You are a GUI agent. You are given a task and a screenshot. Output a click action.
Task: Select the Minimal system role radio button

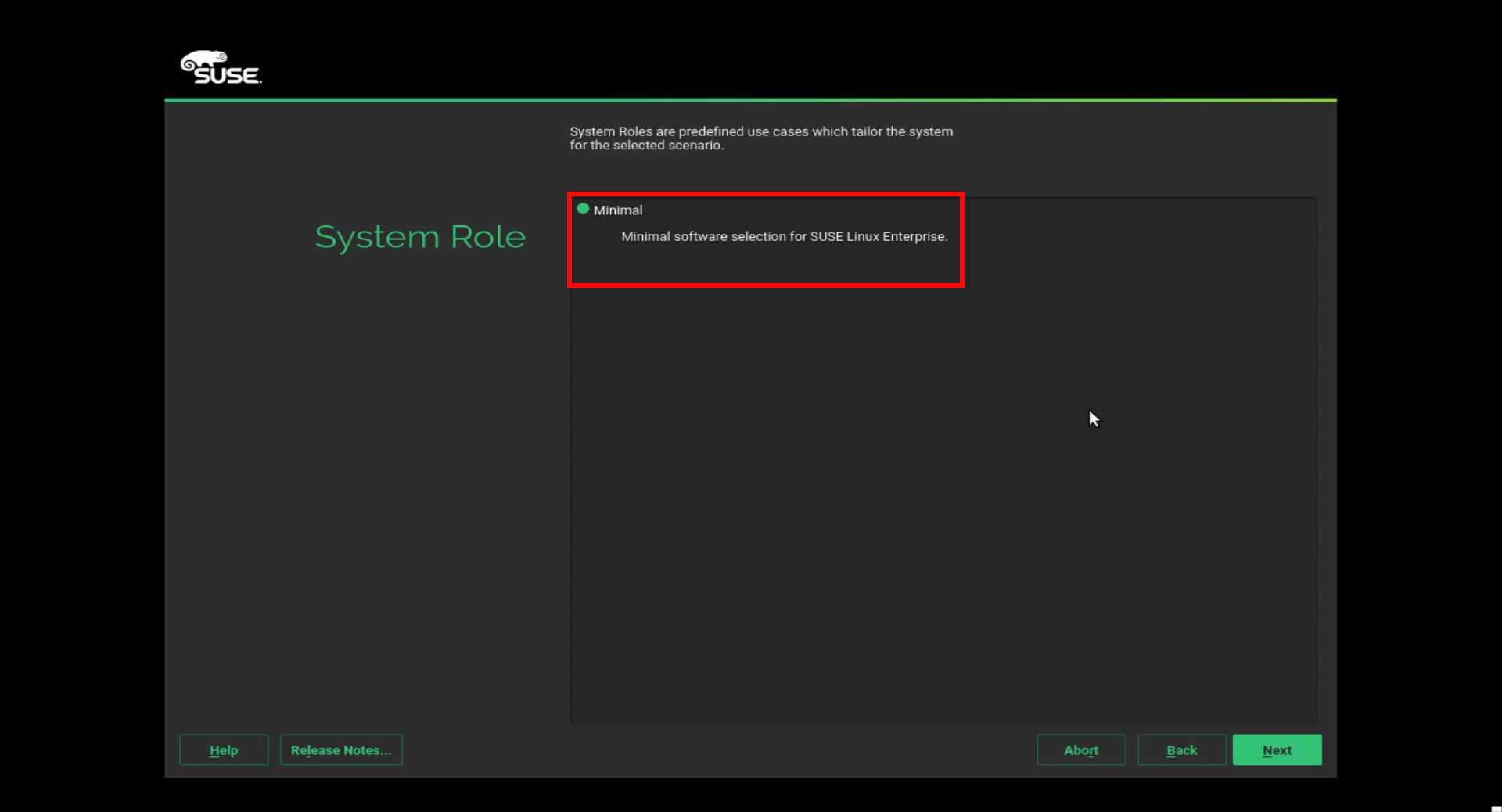(583, 209)
